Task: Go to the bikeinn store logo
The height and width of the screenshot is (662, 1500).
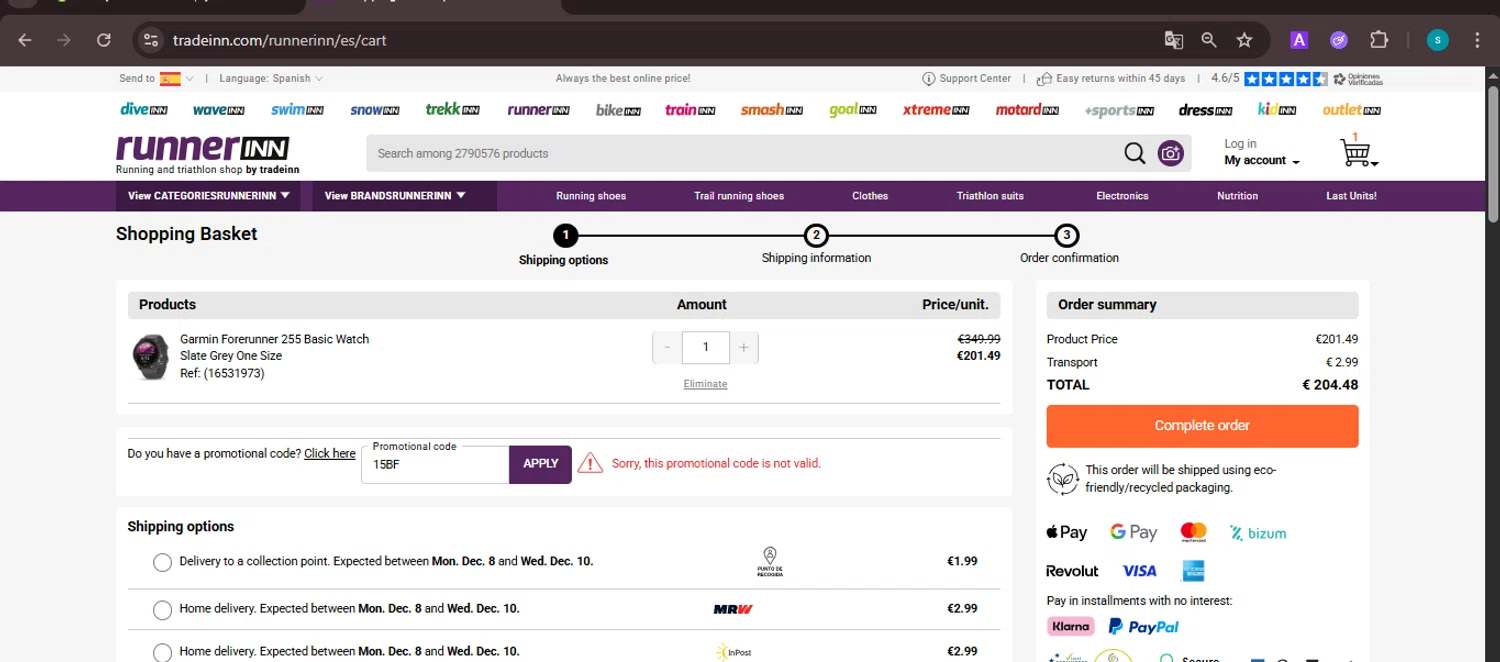Action: 618,109
